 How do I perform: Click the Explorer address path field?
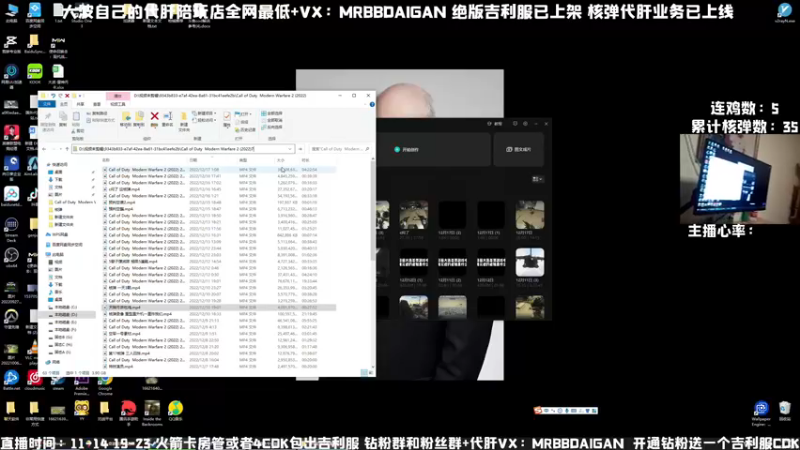(183, 149)
